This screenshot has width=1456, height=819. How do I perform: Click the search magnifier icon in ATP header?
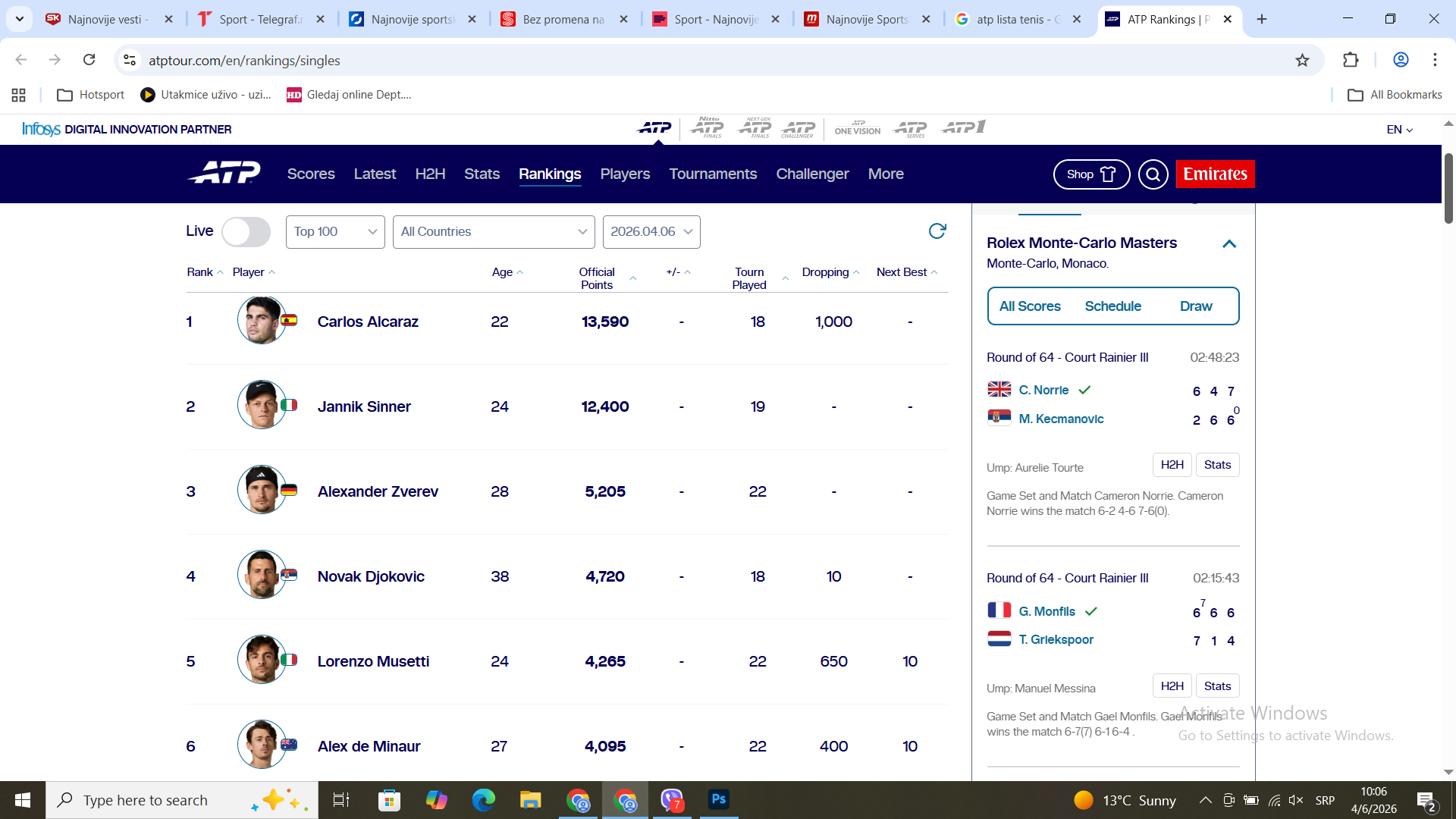[x=1153, y=174]
